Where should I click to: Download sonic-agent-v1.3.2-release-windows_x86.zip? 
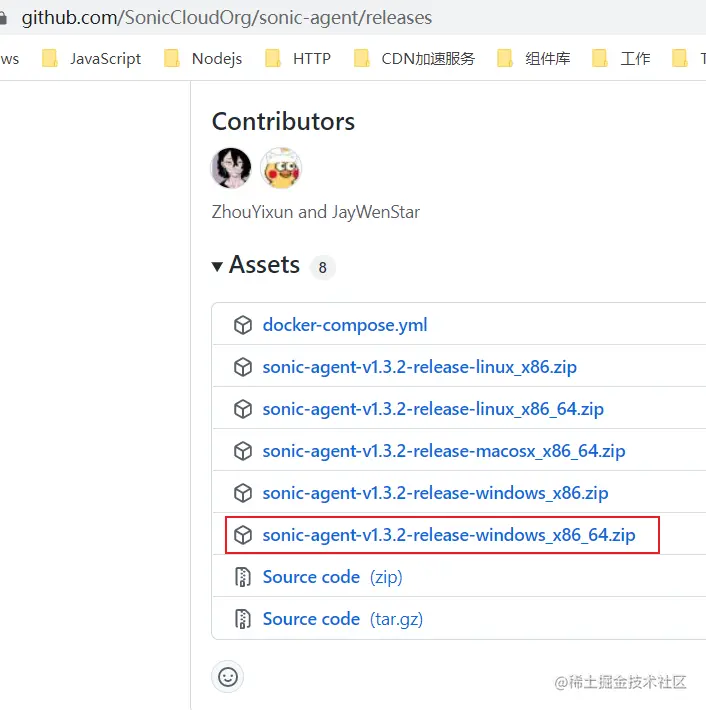pos(435,493)
